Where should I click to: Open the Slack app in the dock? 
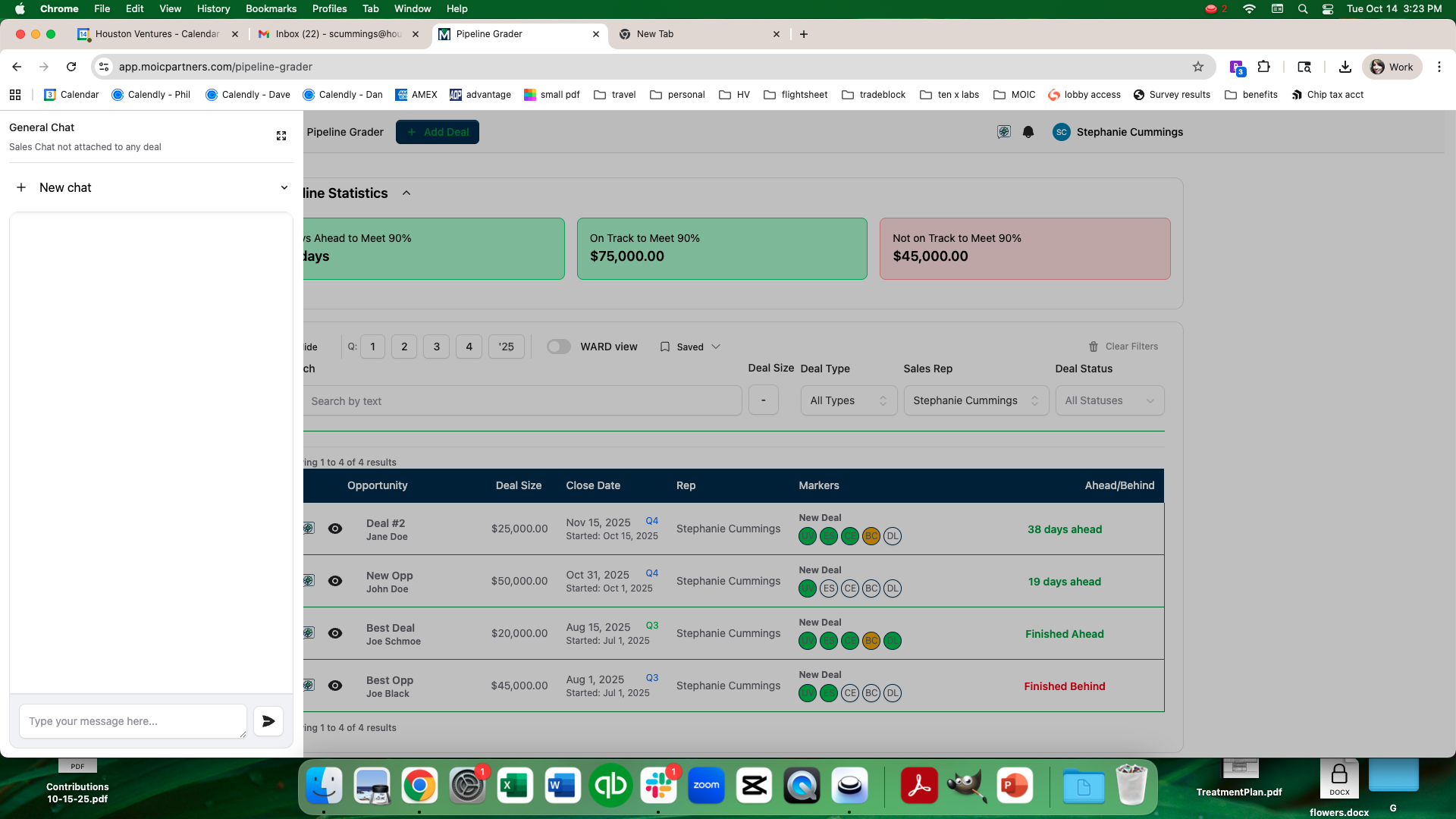tap(658, 786)
